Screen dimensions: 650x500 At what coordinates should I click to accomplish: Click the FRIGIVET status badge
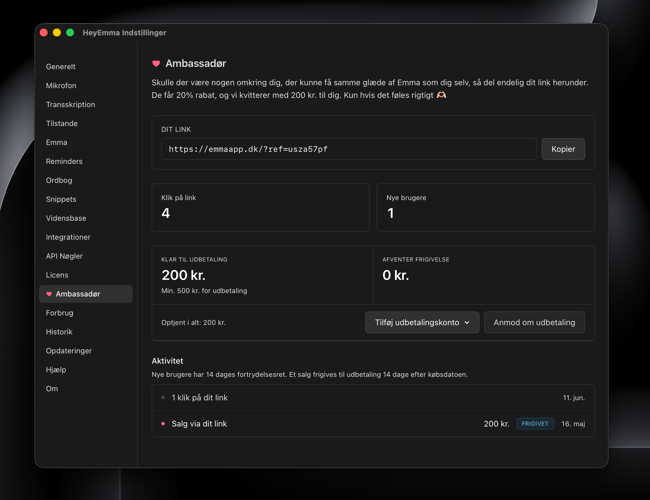[x=535, y=424]
